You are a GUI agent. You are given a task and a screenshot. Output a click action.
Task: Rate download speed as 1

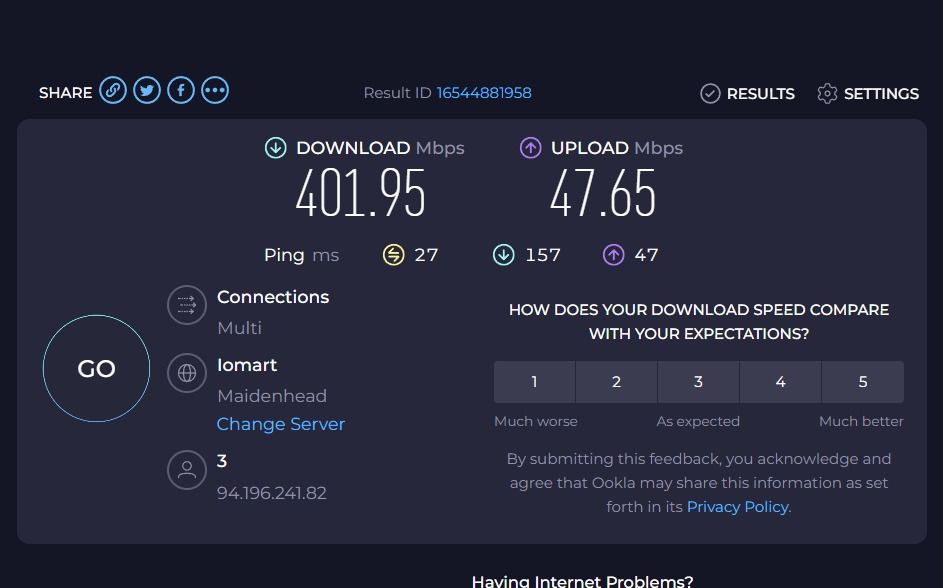pos(534,382)
